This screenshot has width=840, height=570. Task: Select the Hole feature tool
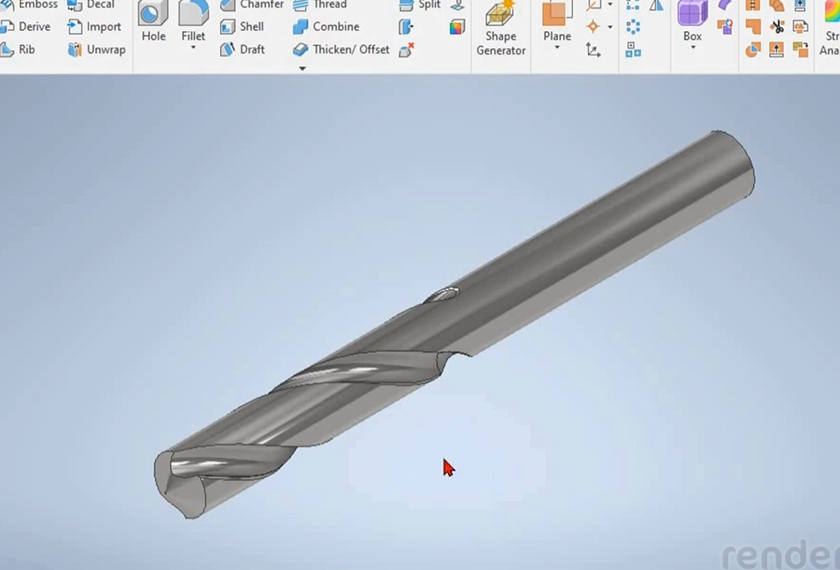(153, 21)
